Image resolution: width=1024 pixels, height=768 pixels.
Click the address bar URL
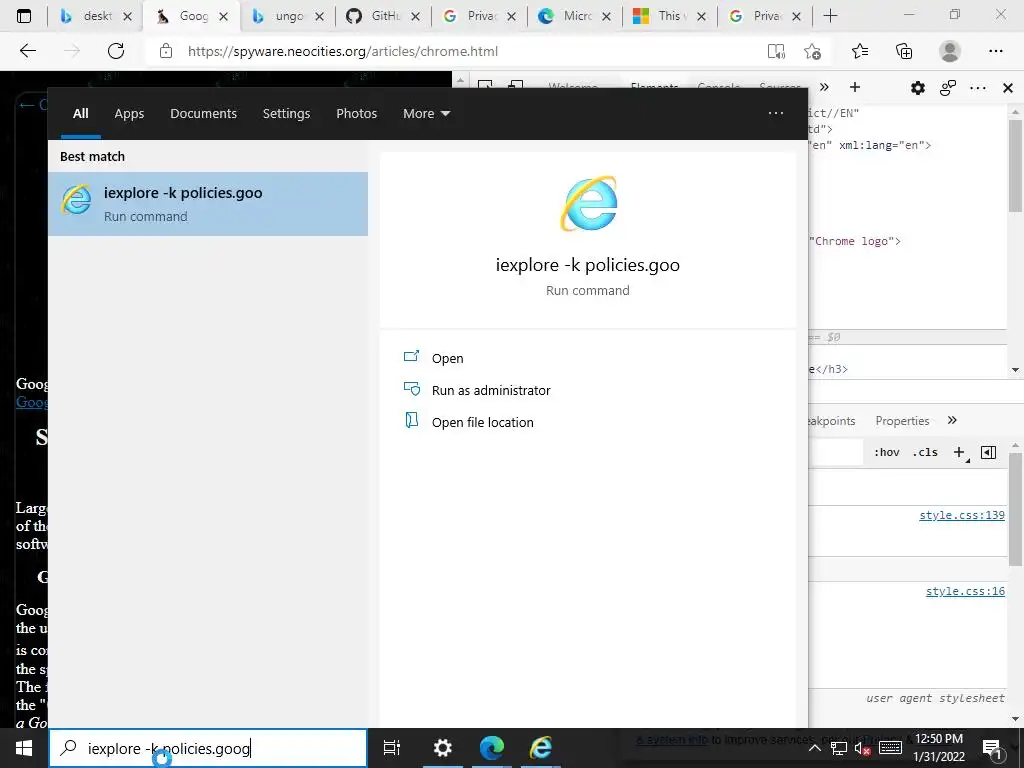343,51
